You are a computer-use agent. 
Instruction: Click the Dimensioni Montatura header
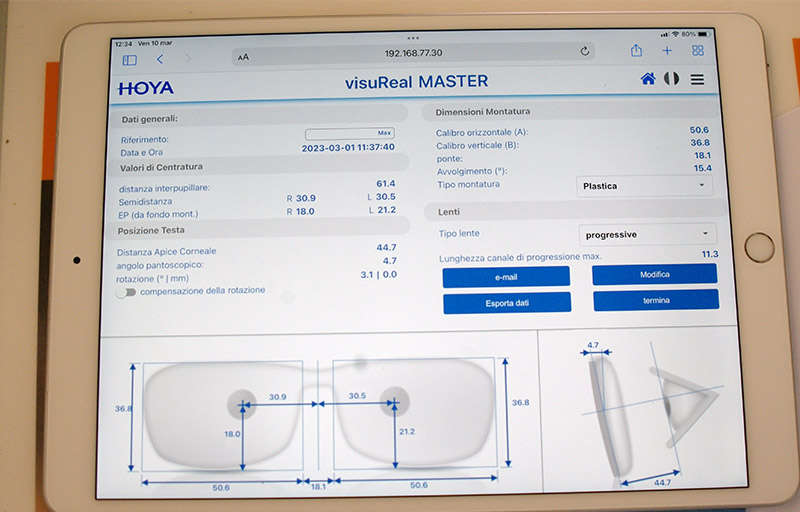pyautogui.click(x=569, y=112)
